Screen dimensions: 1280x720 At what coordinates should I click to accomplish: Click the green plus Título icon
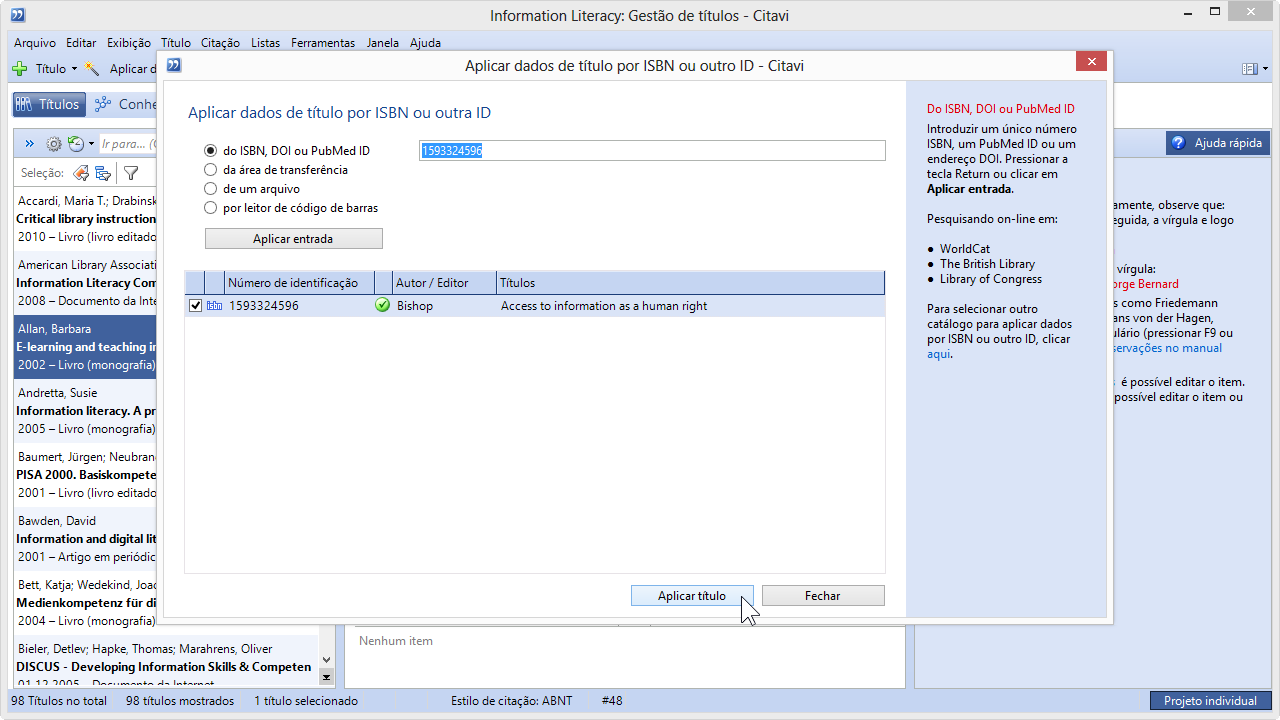pyautogui.click(x=20, y=69)
